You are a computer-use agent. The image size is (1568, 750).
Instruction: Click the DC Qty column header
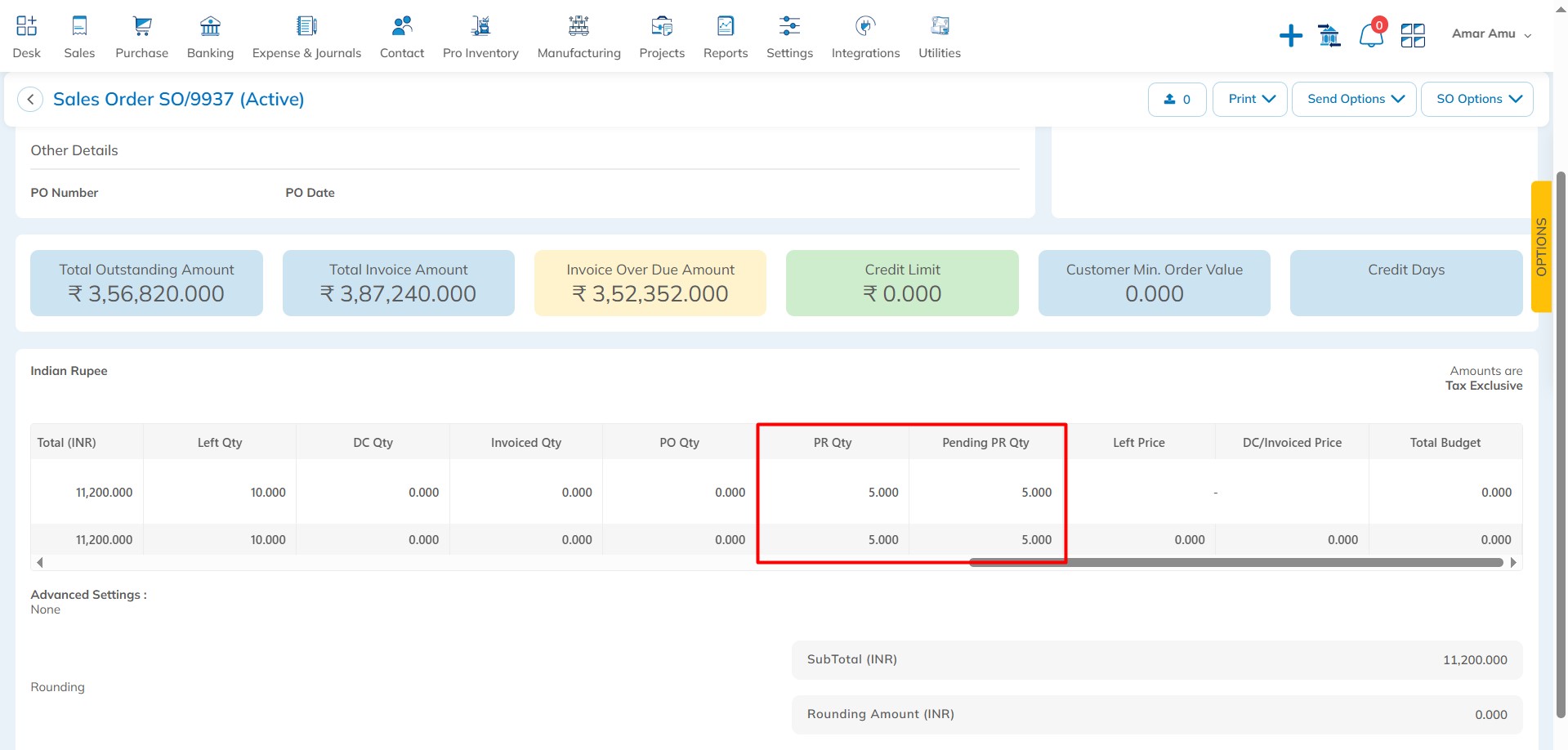(373, 442)
